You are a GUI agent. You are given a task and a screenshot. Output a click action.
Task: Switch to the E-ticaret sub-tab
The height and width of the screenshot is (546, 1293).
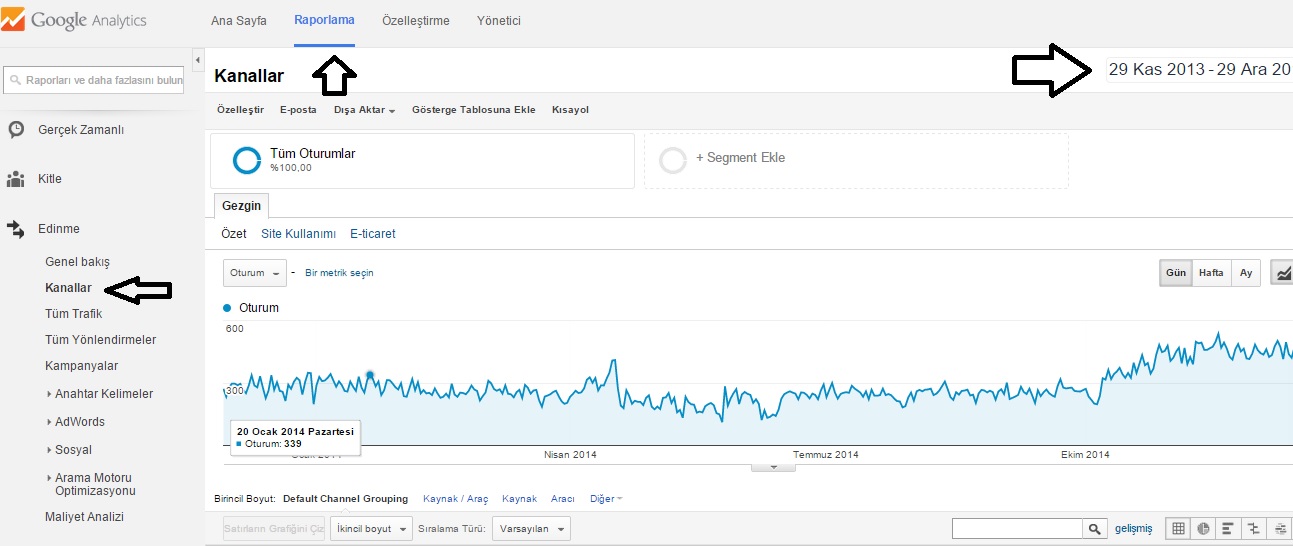(x=372, y=234)
